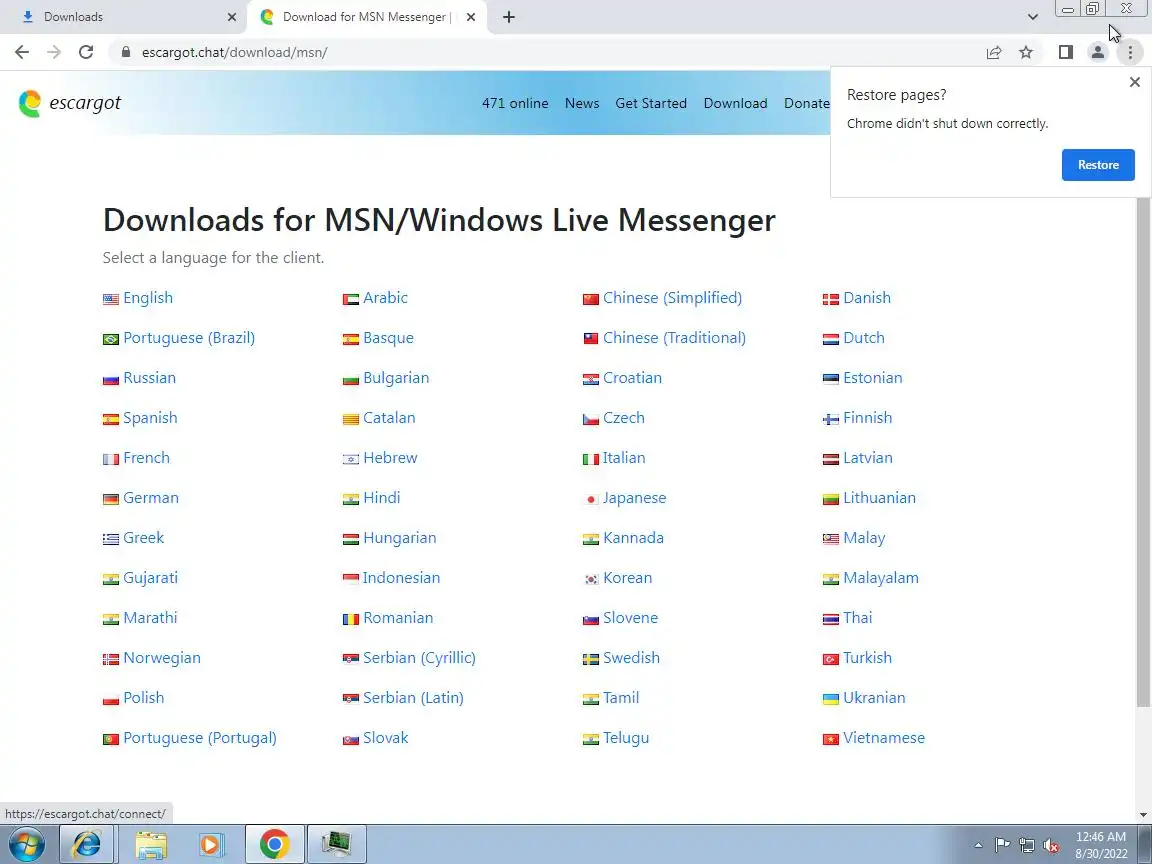The height and width of the screenshot is (864, 1152).
Task: Click the network tray icon
Action: pos(1027,846)
